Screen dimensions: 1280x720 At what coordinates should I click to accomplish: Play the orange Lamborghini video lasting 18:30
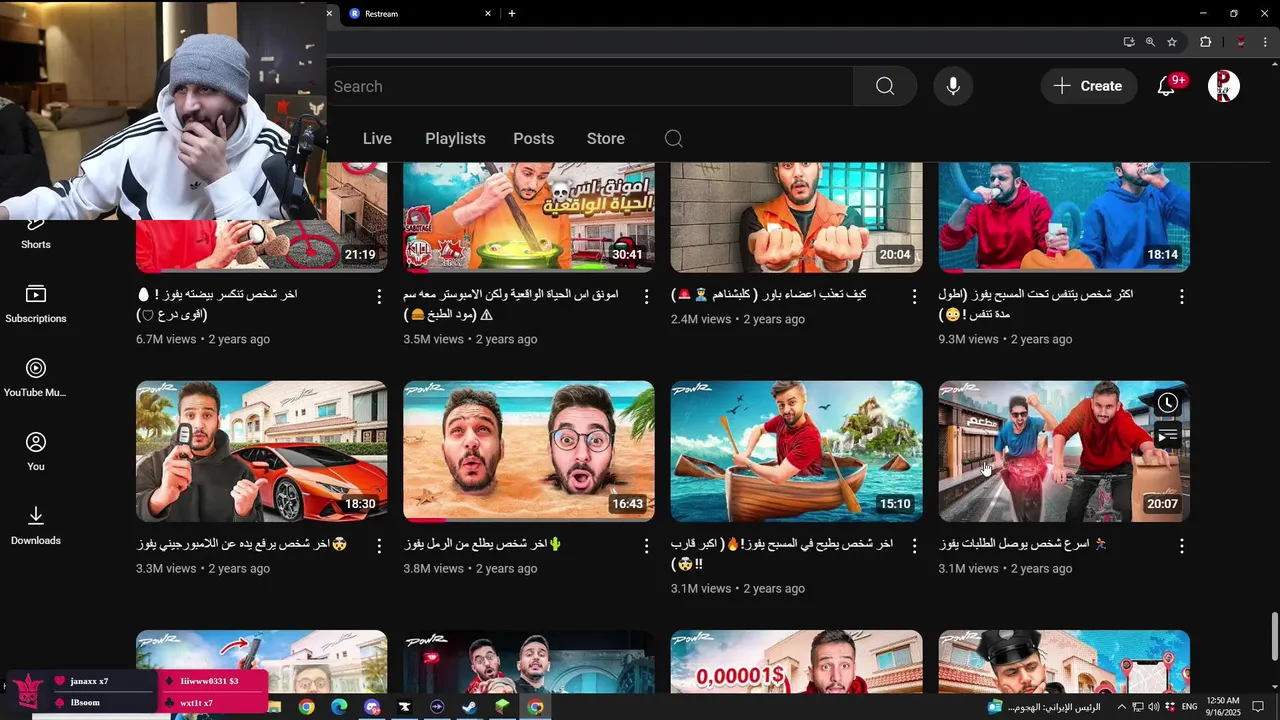(x=262, y=451)
